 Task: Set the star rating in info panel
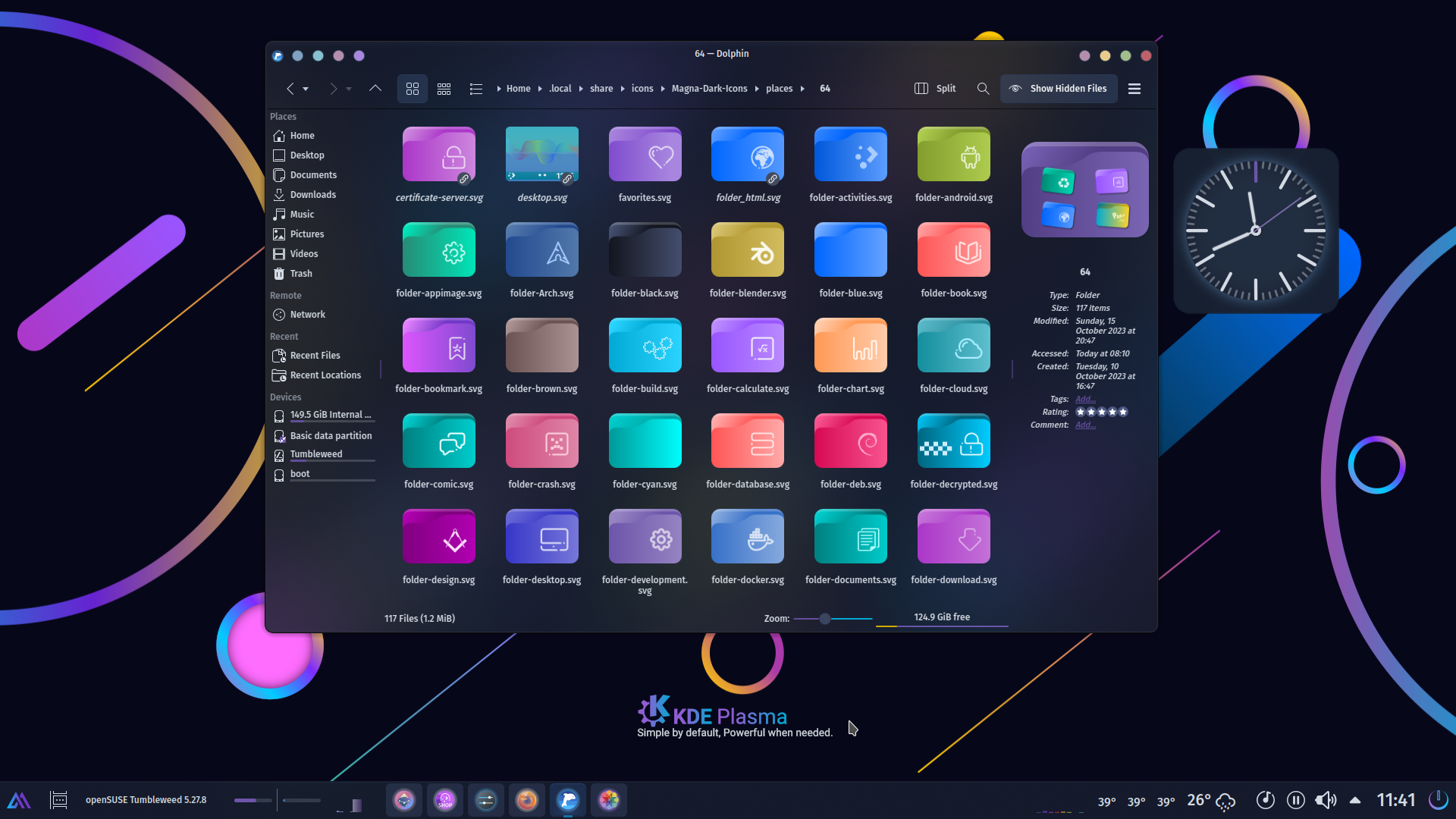[1102, 413]
